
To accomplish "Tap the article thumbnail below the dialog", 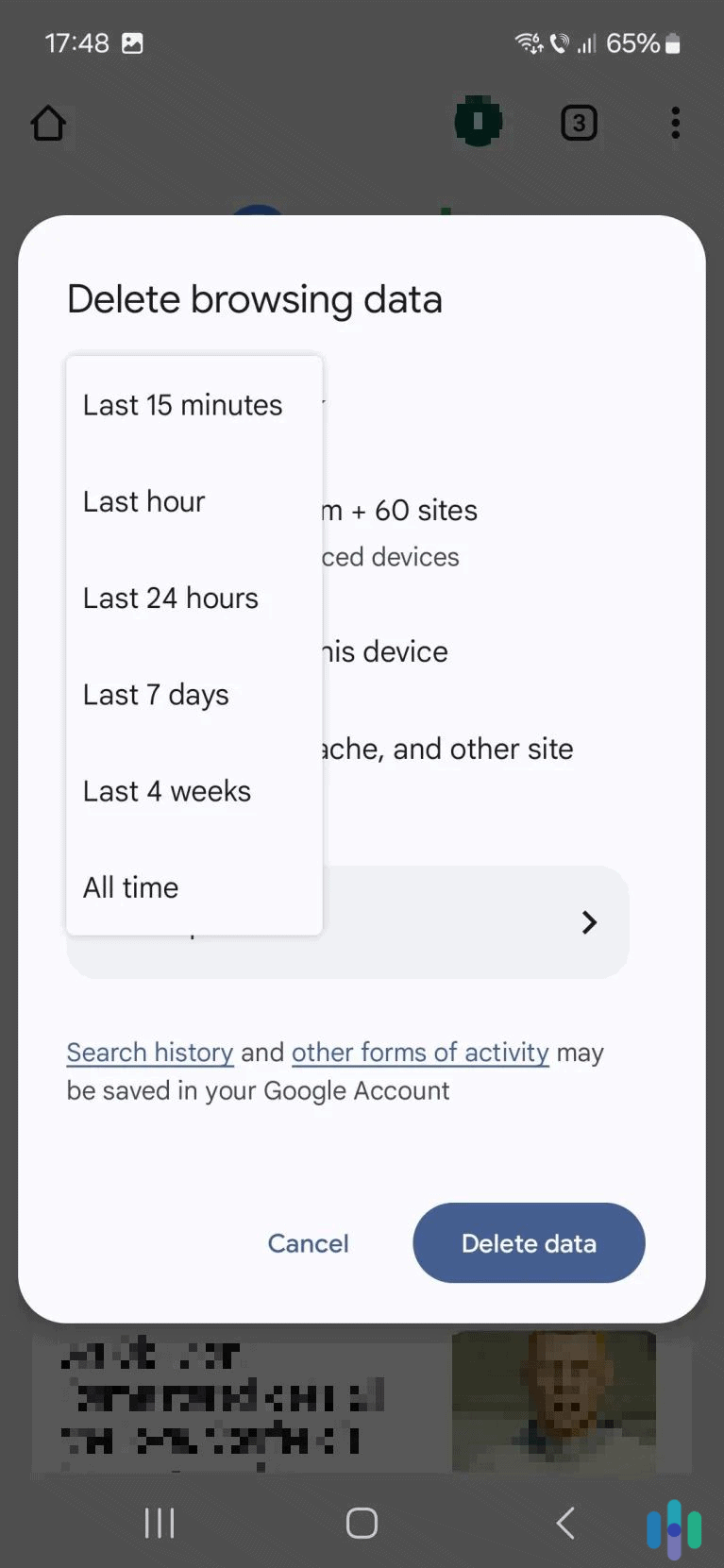I will tap(553, 1404).
